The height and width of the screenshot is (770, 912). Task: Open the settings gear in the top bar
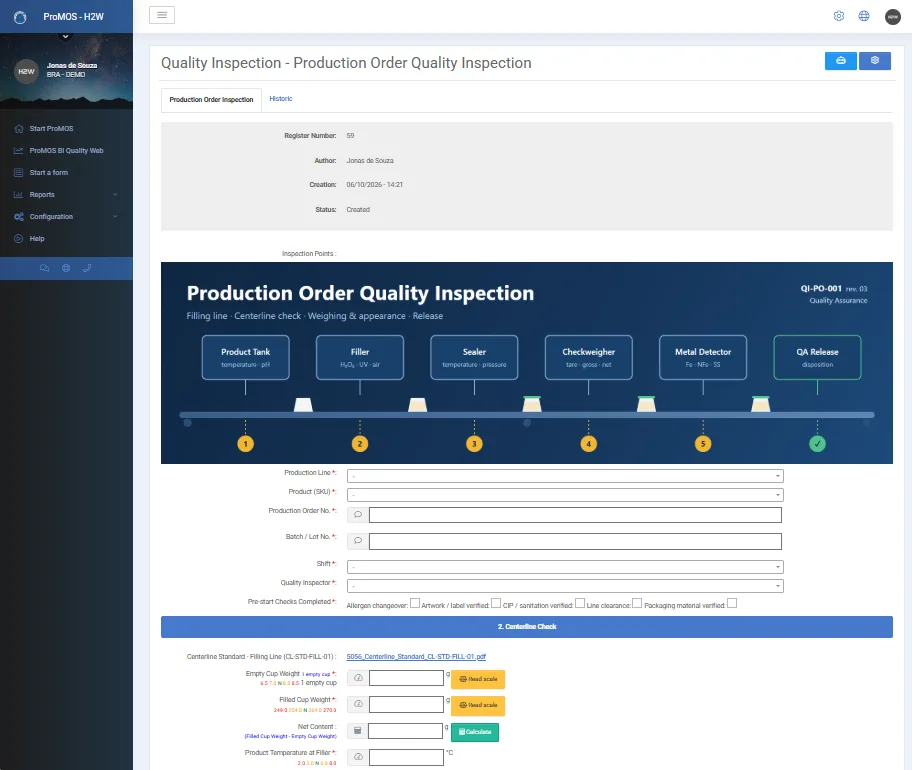(839, 16)
